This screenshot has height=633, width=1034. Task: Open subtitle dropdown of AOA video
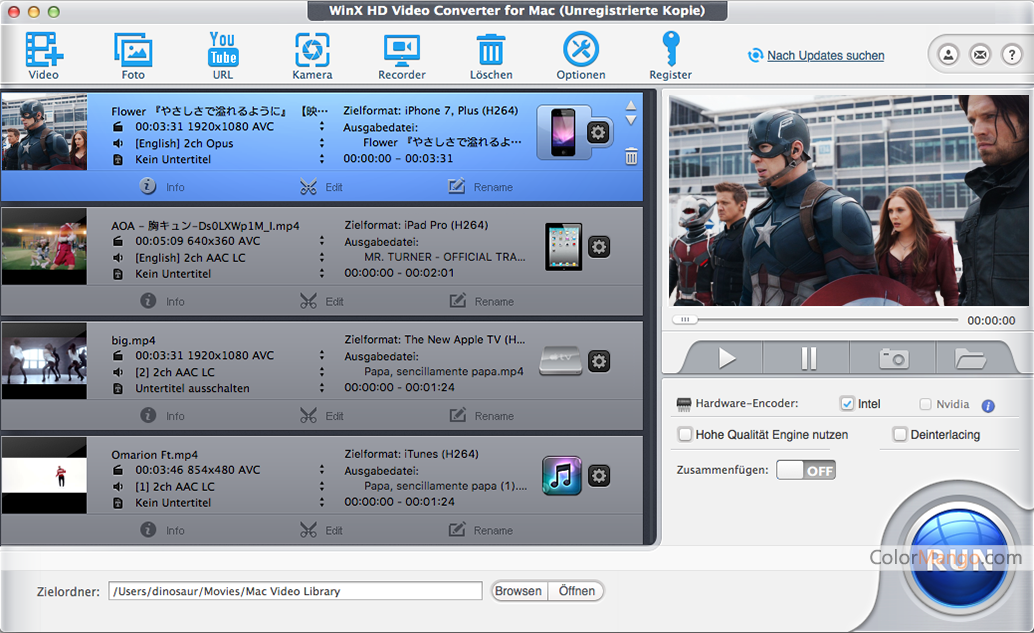(x=322, y=274)
